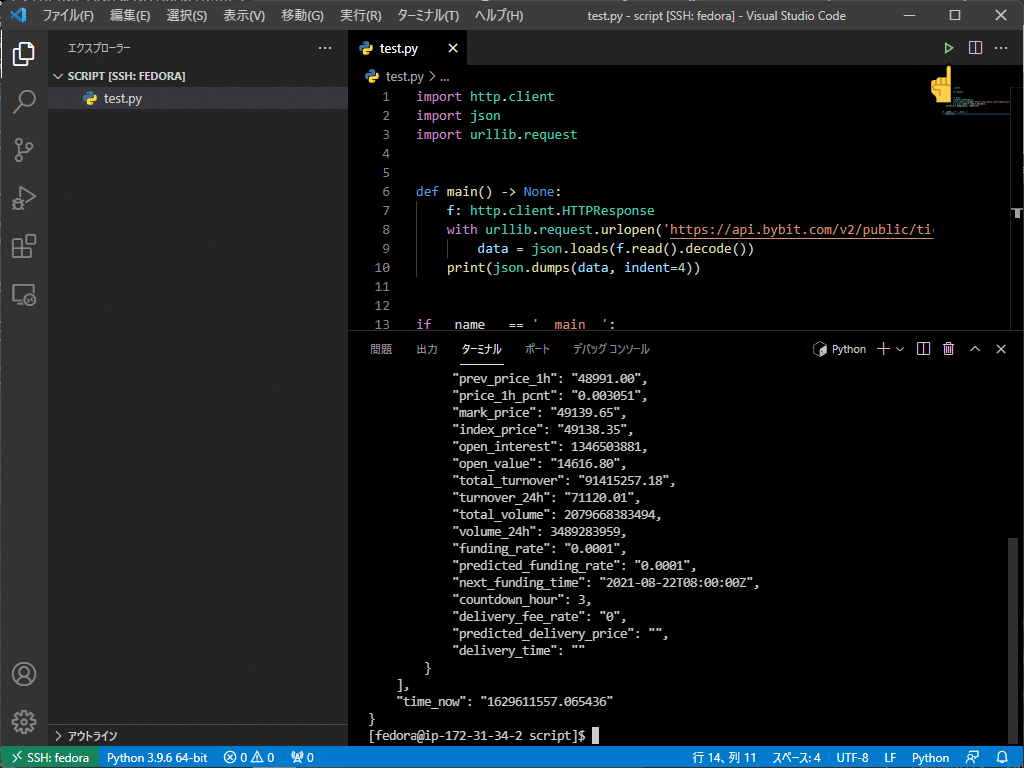
Task: Select the test.py editor tab
Action: click(408, 48)
